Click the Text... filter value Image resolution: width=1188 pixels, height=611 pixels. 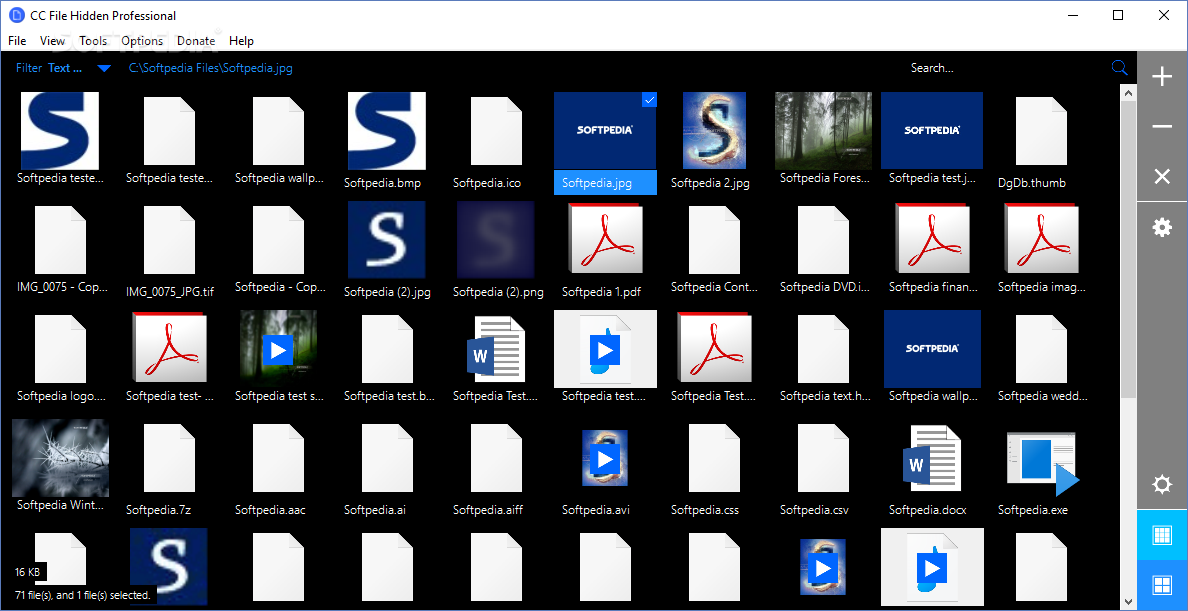coord(65,68)
